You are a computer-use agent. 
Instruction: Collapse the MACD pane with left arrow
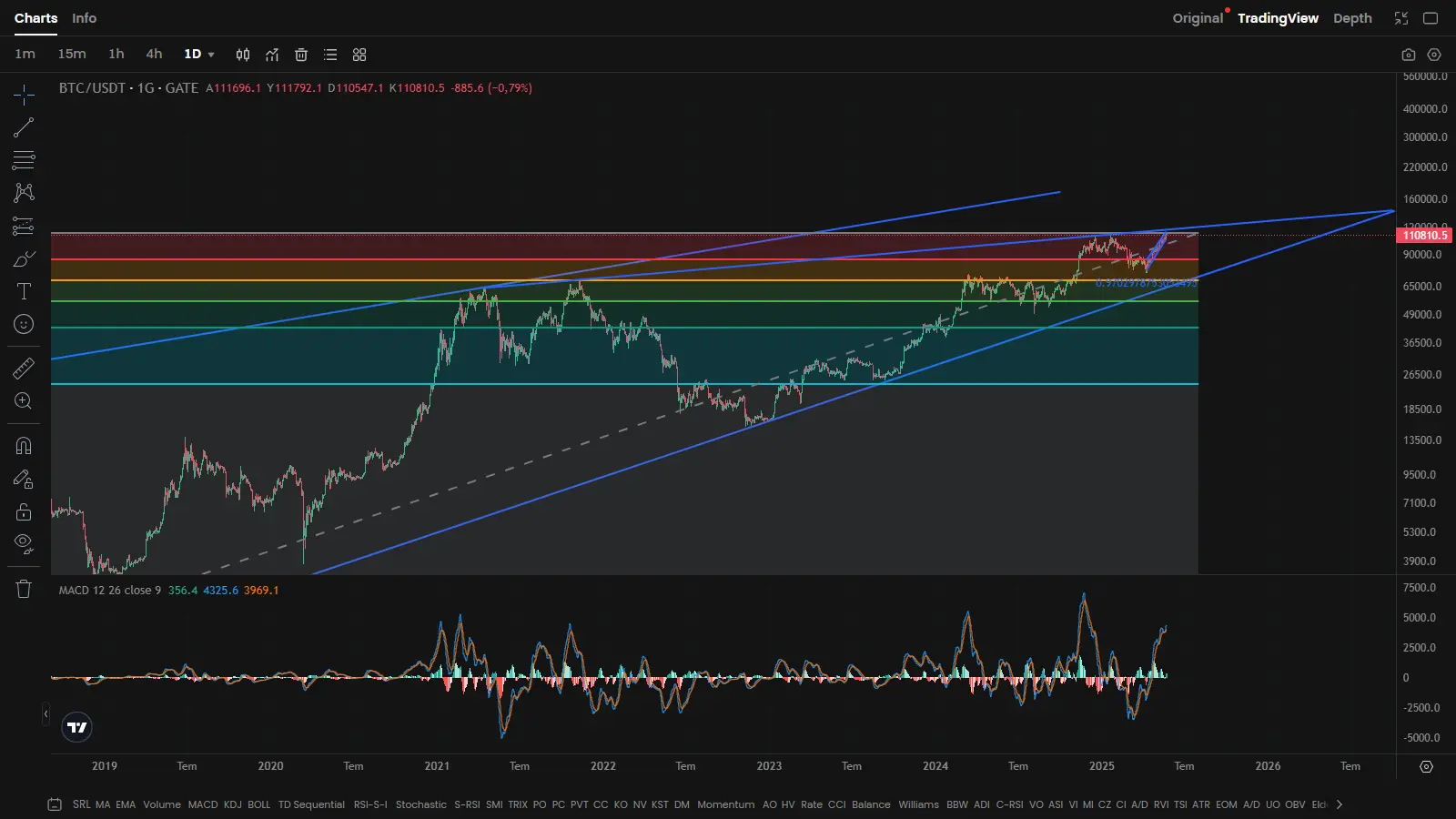tap(45, 714)
